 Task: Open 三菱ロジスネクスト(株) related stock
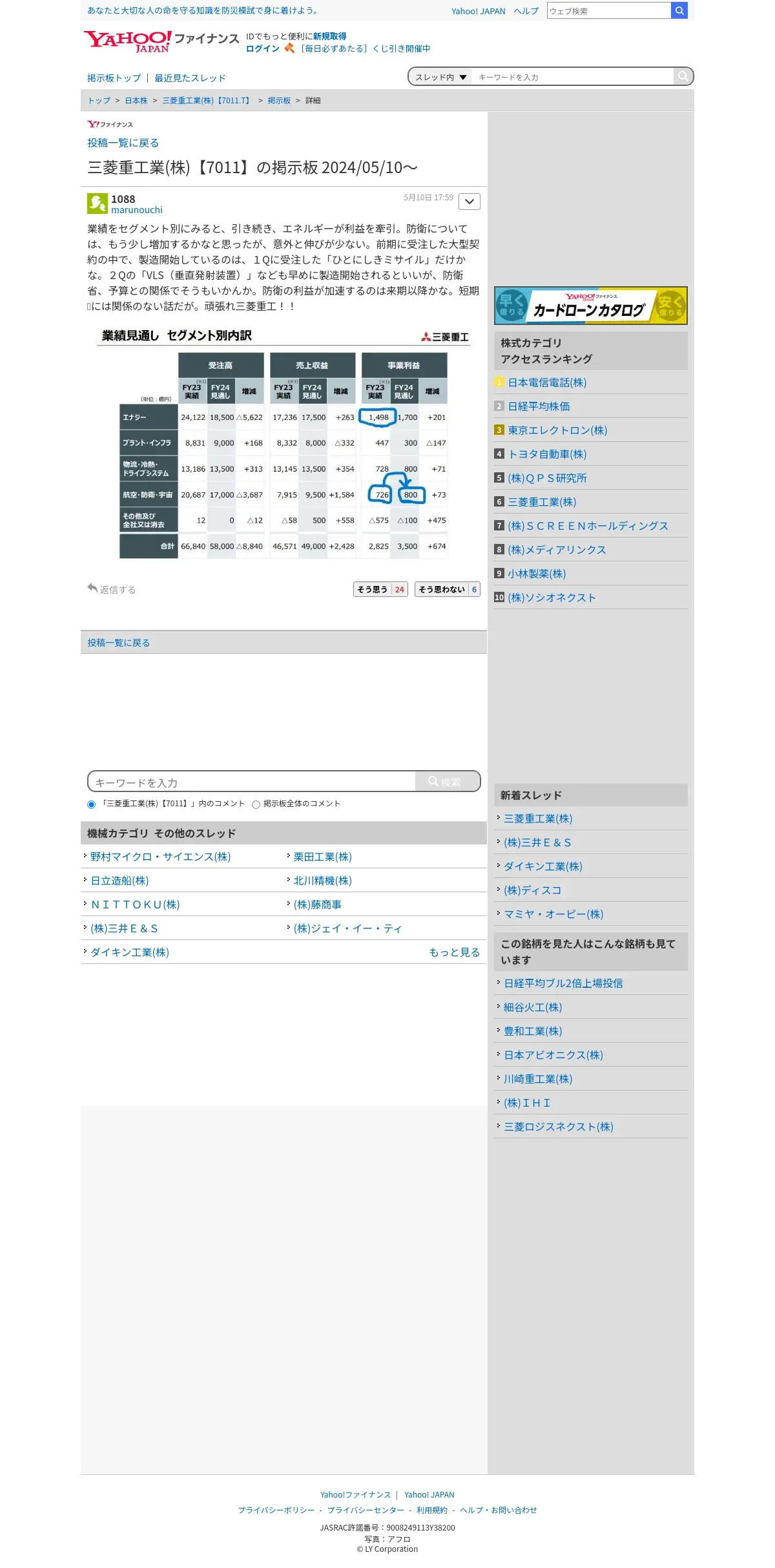pos(559,1127)
